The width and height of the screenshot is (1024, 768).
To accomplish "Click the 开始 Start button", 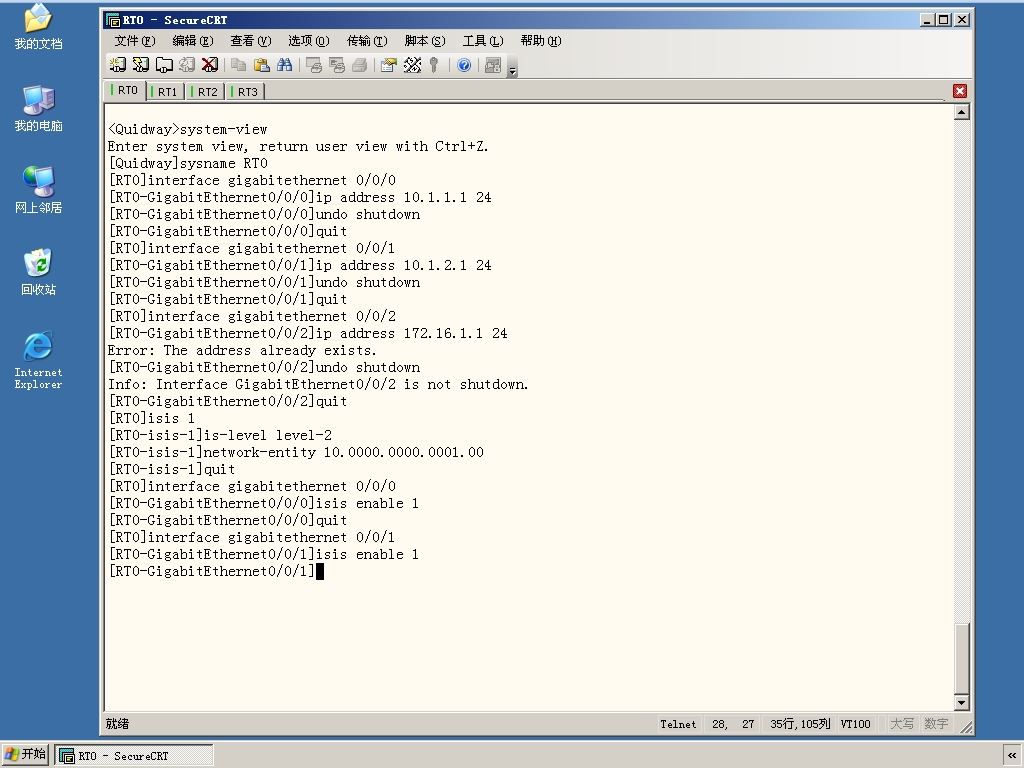I will click(25, 754).
